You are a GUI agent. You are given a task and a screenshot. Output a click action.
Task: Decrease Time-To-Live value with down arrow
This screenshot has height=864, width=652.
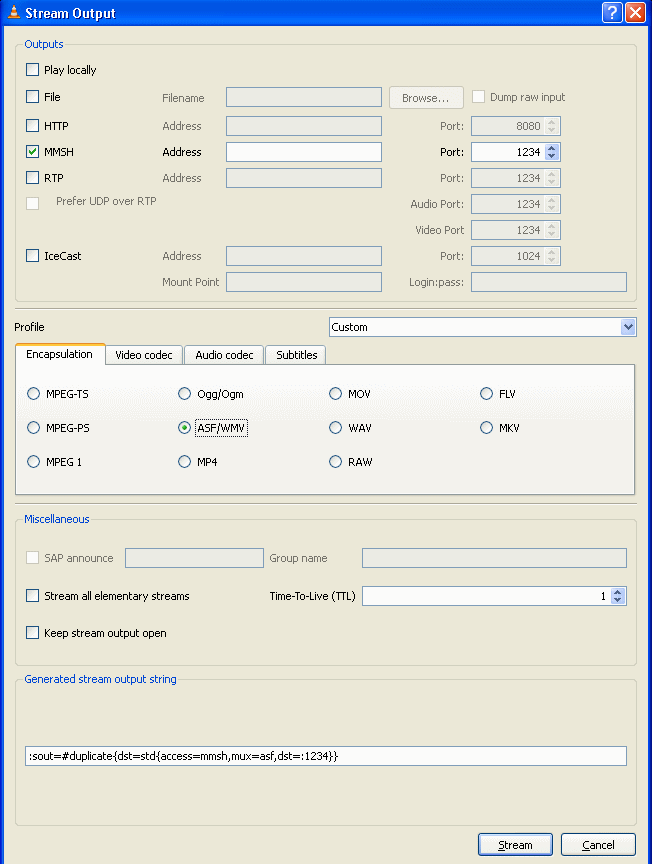click(617, 600)
